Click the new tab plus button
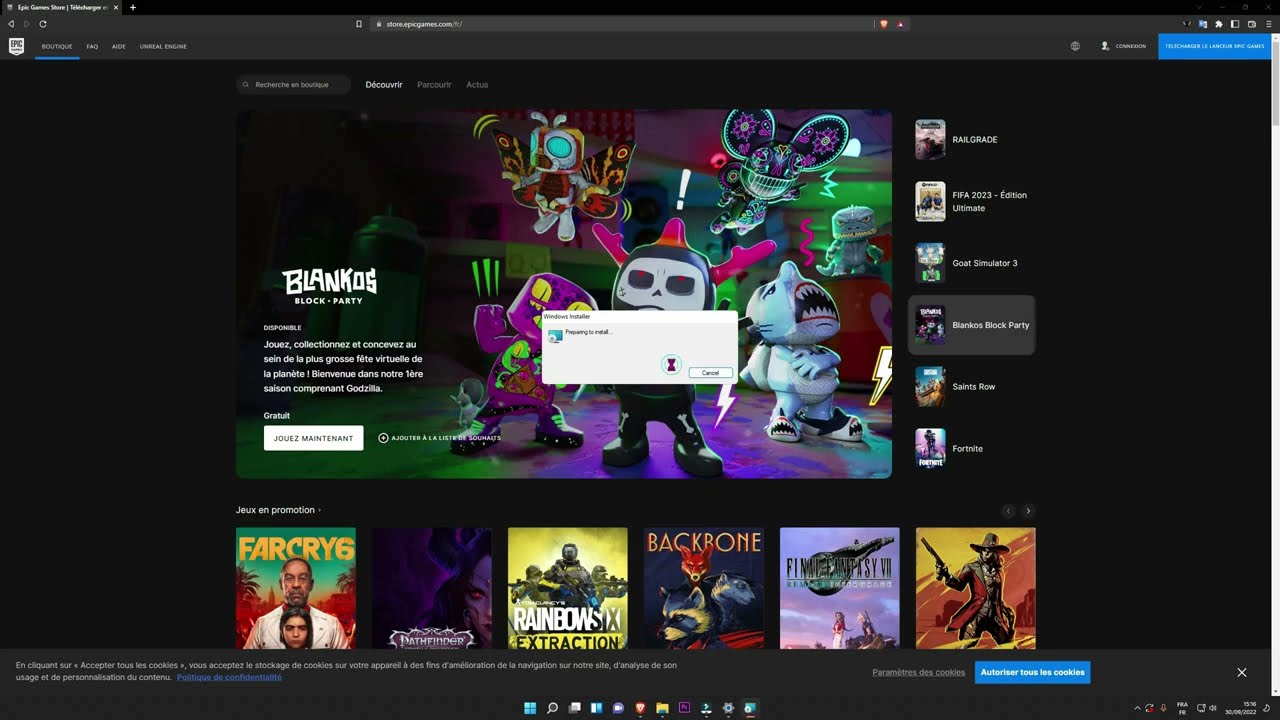This screenshot has height=720, width=1280. coord(133,7)
